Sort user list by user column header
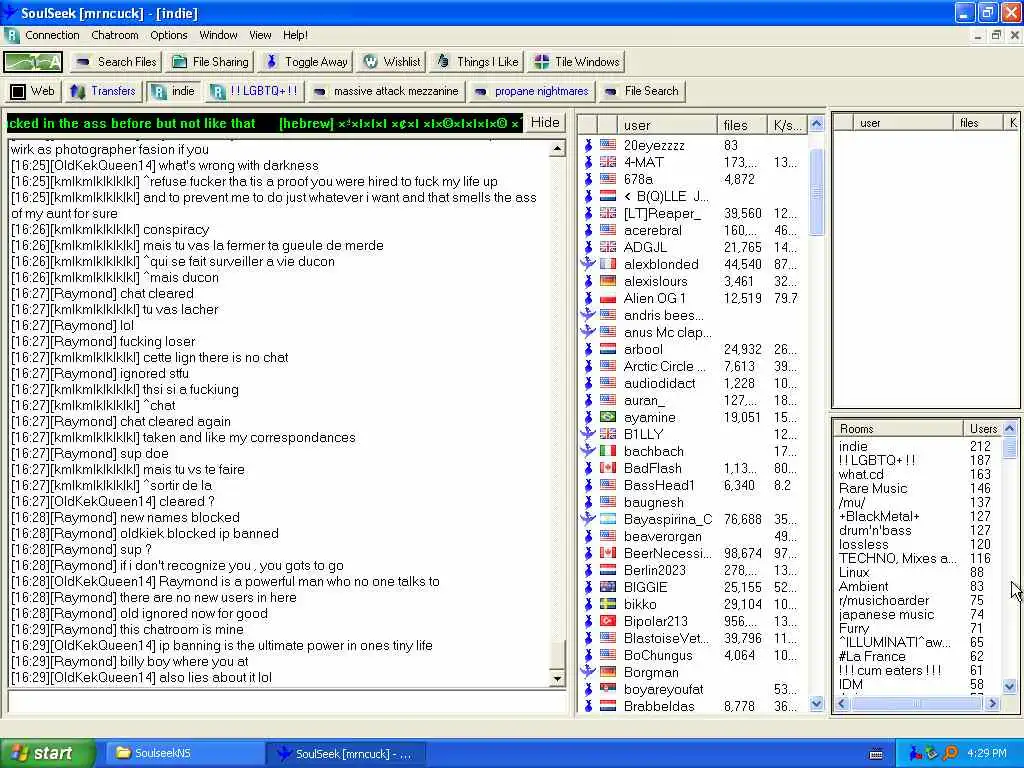The height and width of the screenshot is (768, 1024). [667, 125]
